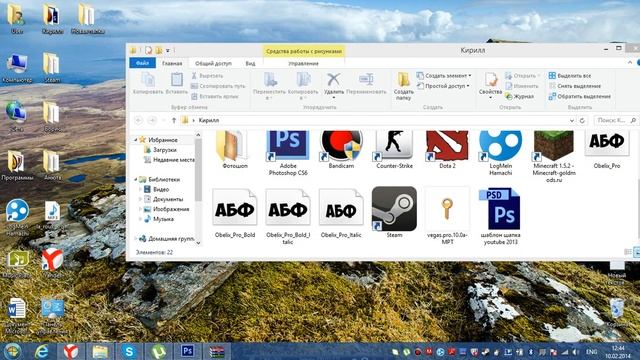
Task: Switch to the Главная ribbon tab
Action: click(172, 63)
